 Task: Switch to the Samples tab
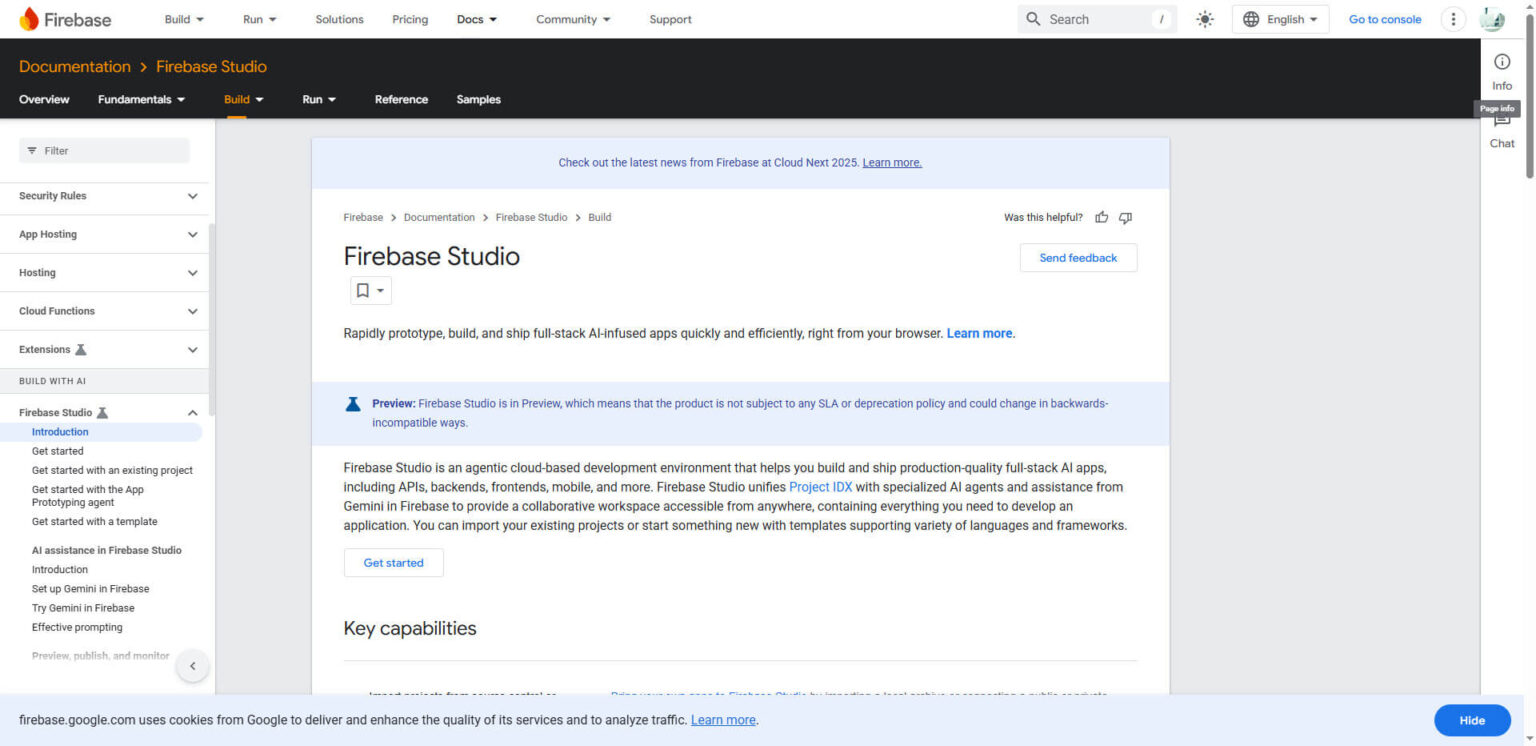point(478,99)
